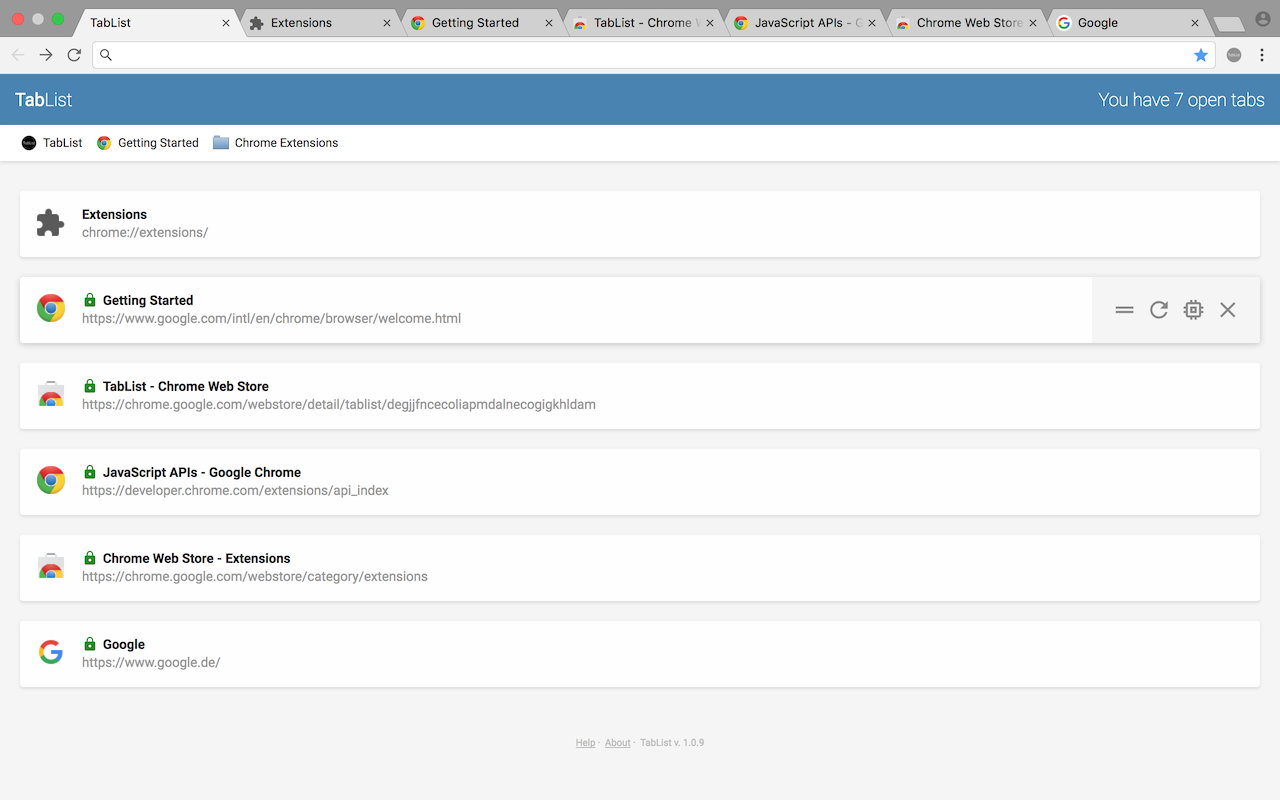Switch to the Chrome Web Store browser tab
The height and width of the screenshot is (800, 1280).
point(966,22)
